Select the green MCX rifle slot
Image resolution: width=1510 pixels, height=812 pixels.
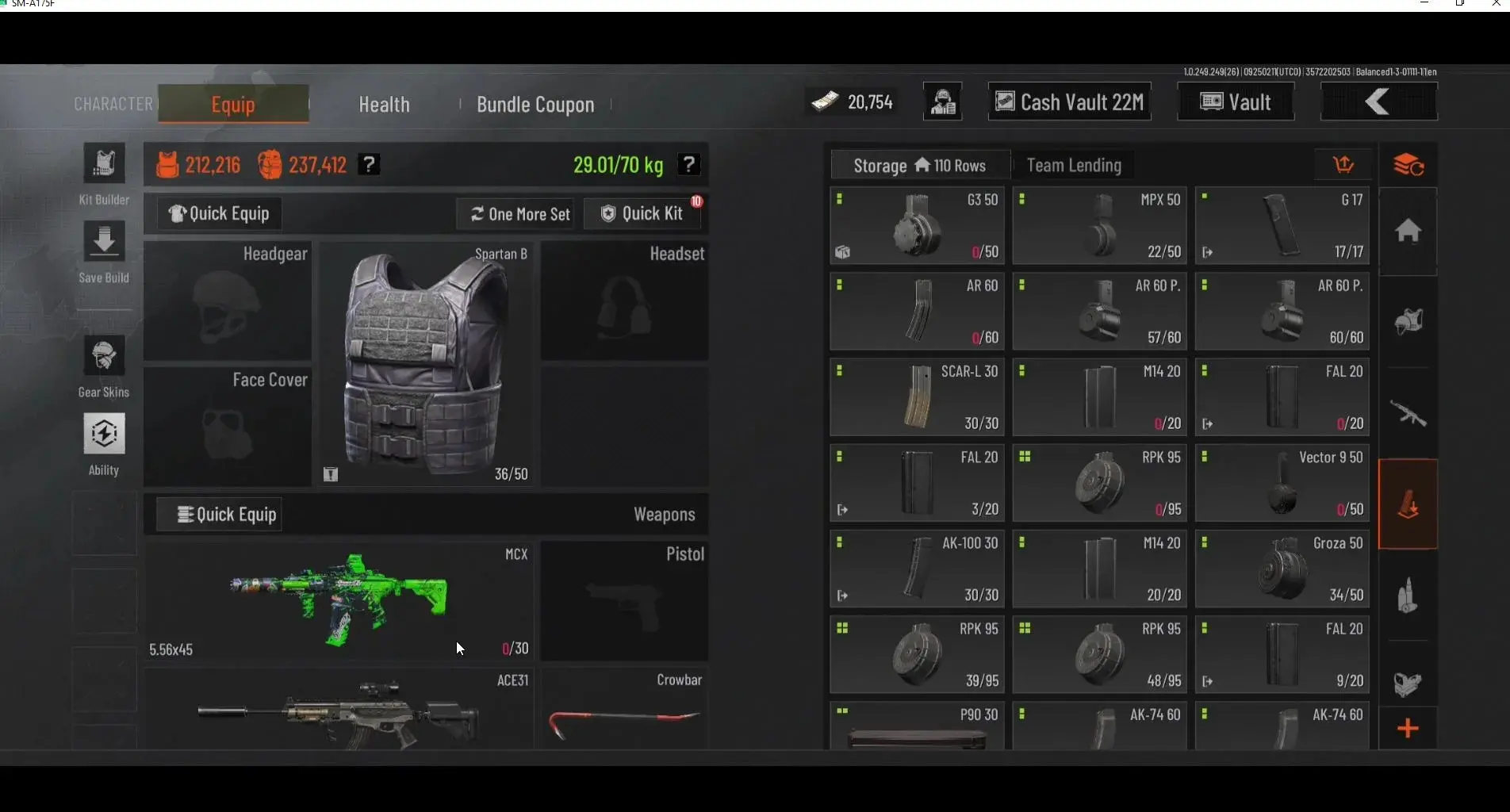tap(339, 601)
